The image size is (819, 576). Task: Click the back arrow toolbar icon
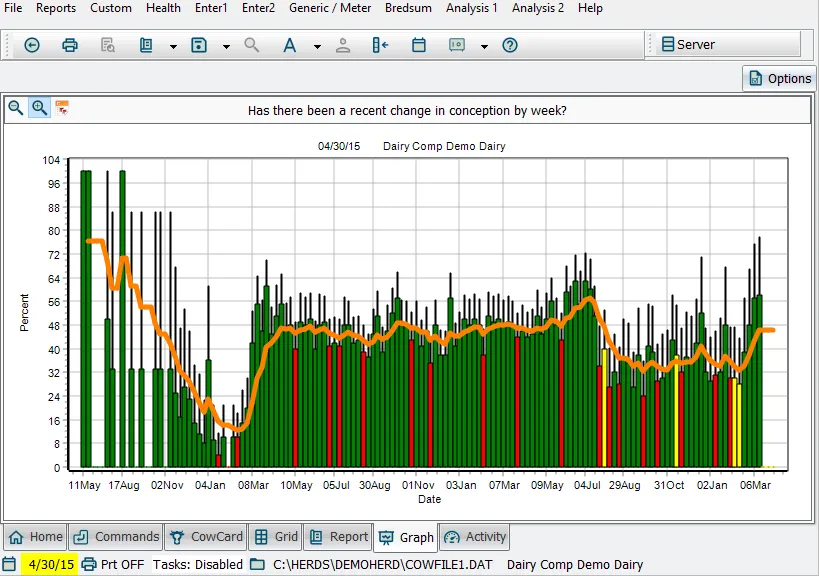coord(32,45)
